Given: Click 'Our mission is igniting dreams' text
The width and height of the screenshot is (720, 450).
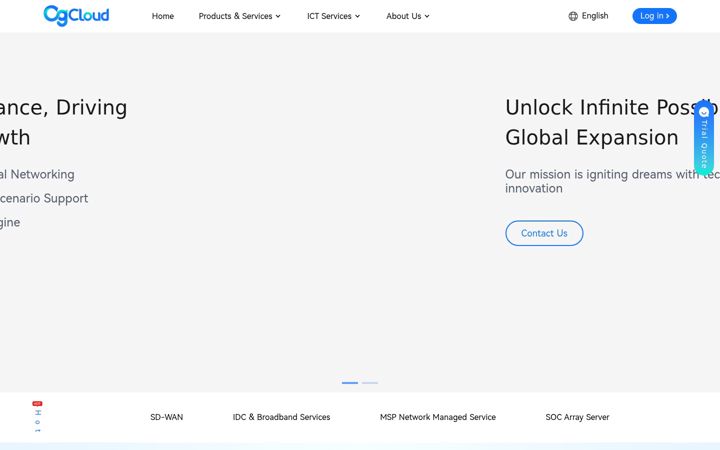Looking at the screenshot, I should coord(589,174).
